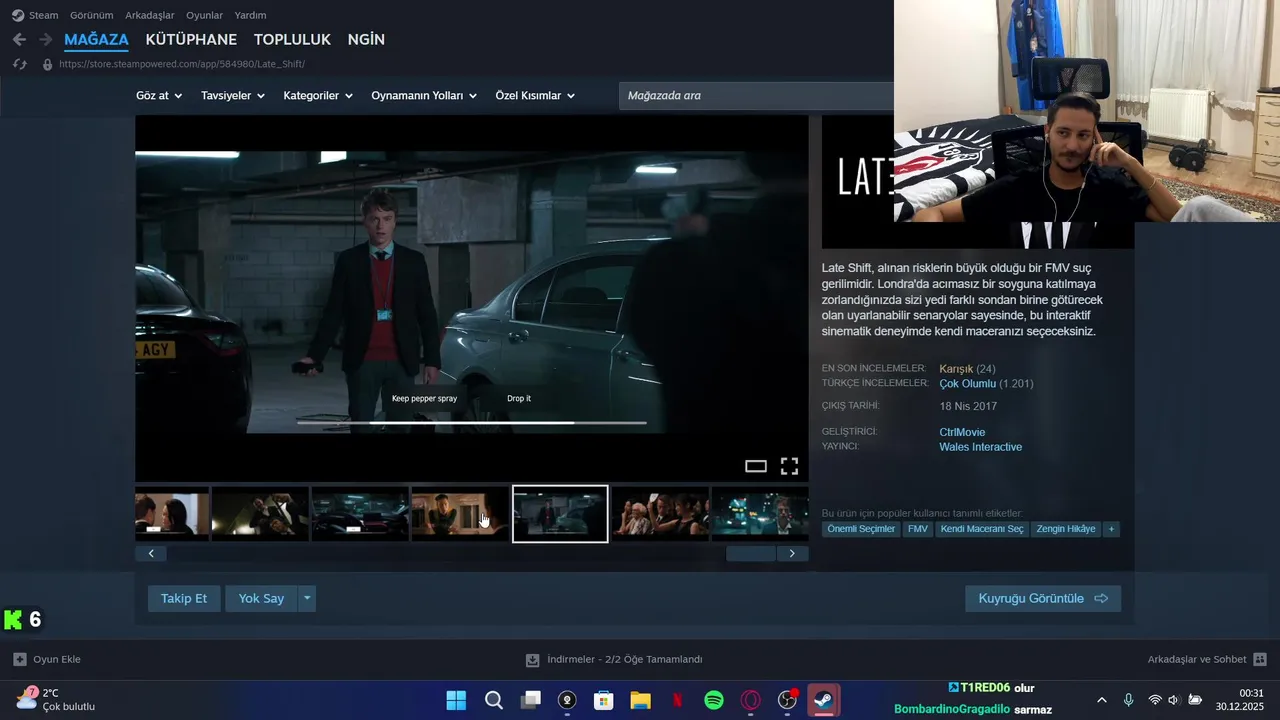Reload the store page with the refresh icon
Image resolution: width=1280 pixels, height=720 pixels.
click(19, 64)
